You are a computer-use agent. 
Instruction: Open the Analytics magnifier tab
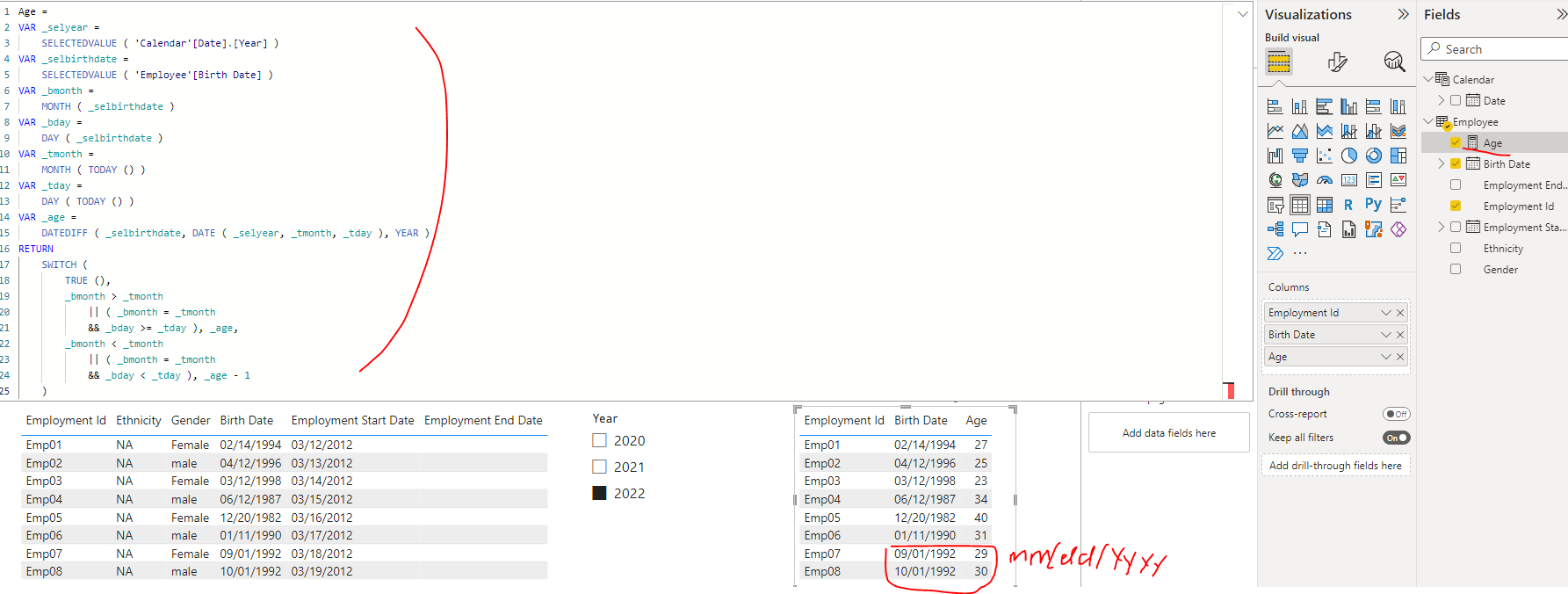1394,62
